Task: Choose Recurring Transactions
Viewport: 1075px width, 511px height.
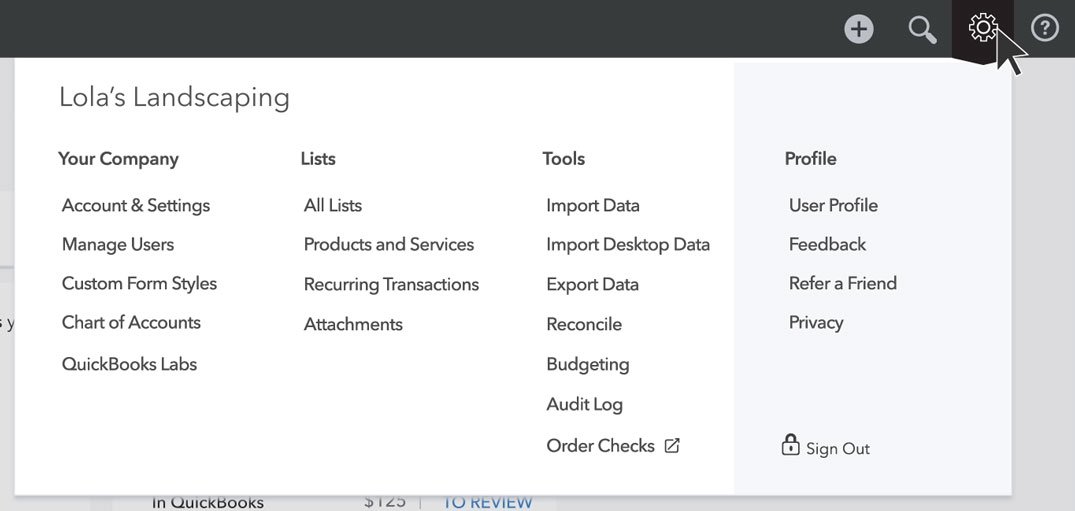Action: (x=391, y=285)
